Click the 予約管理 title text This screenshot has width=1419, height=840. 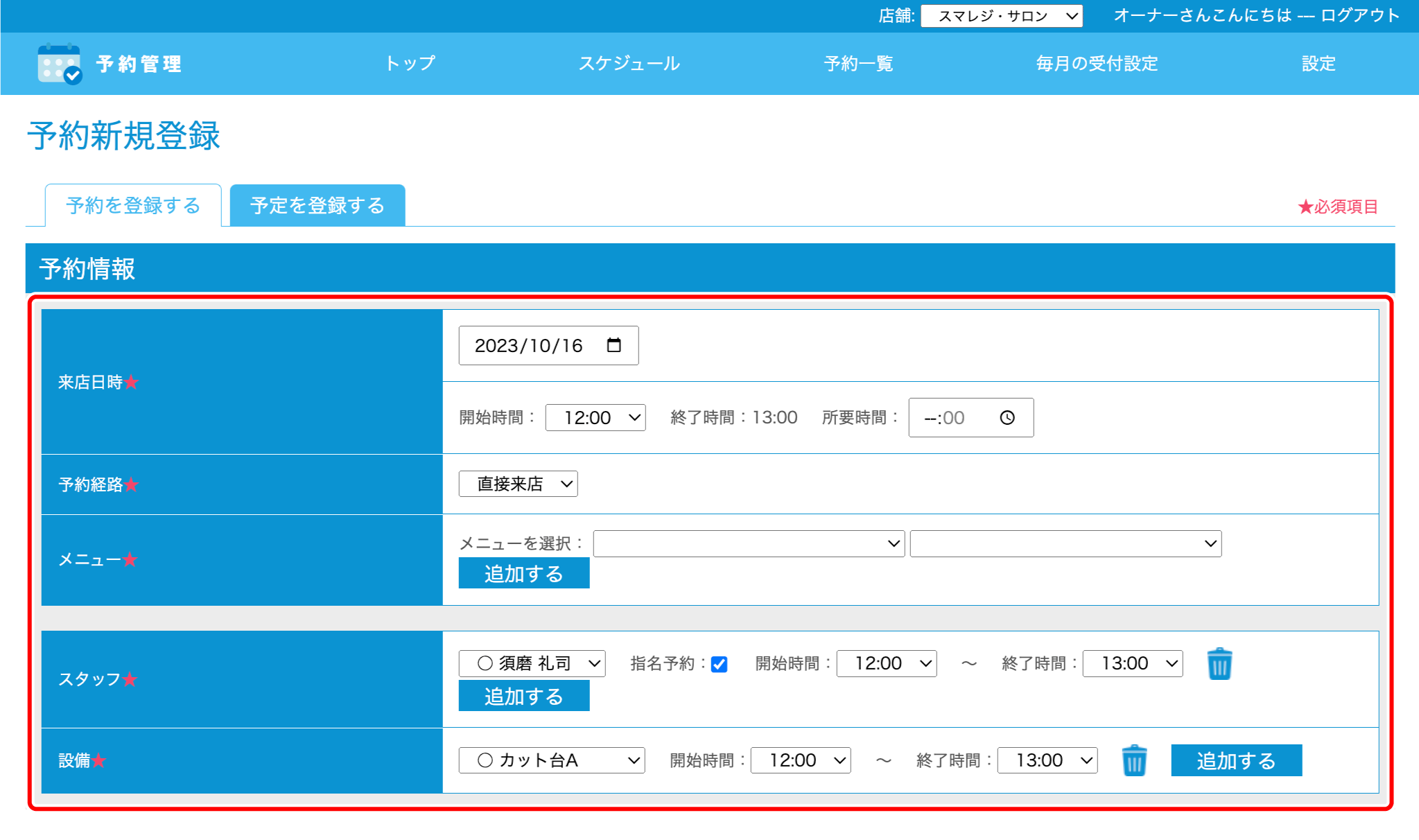coord(139,64)
